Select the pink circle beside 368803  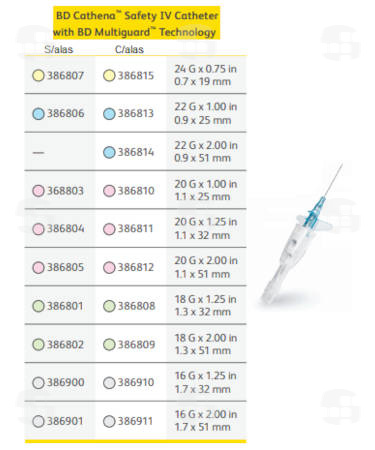pyautogui.click(x=38, y=191)
